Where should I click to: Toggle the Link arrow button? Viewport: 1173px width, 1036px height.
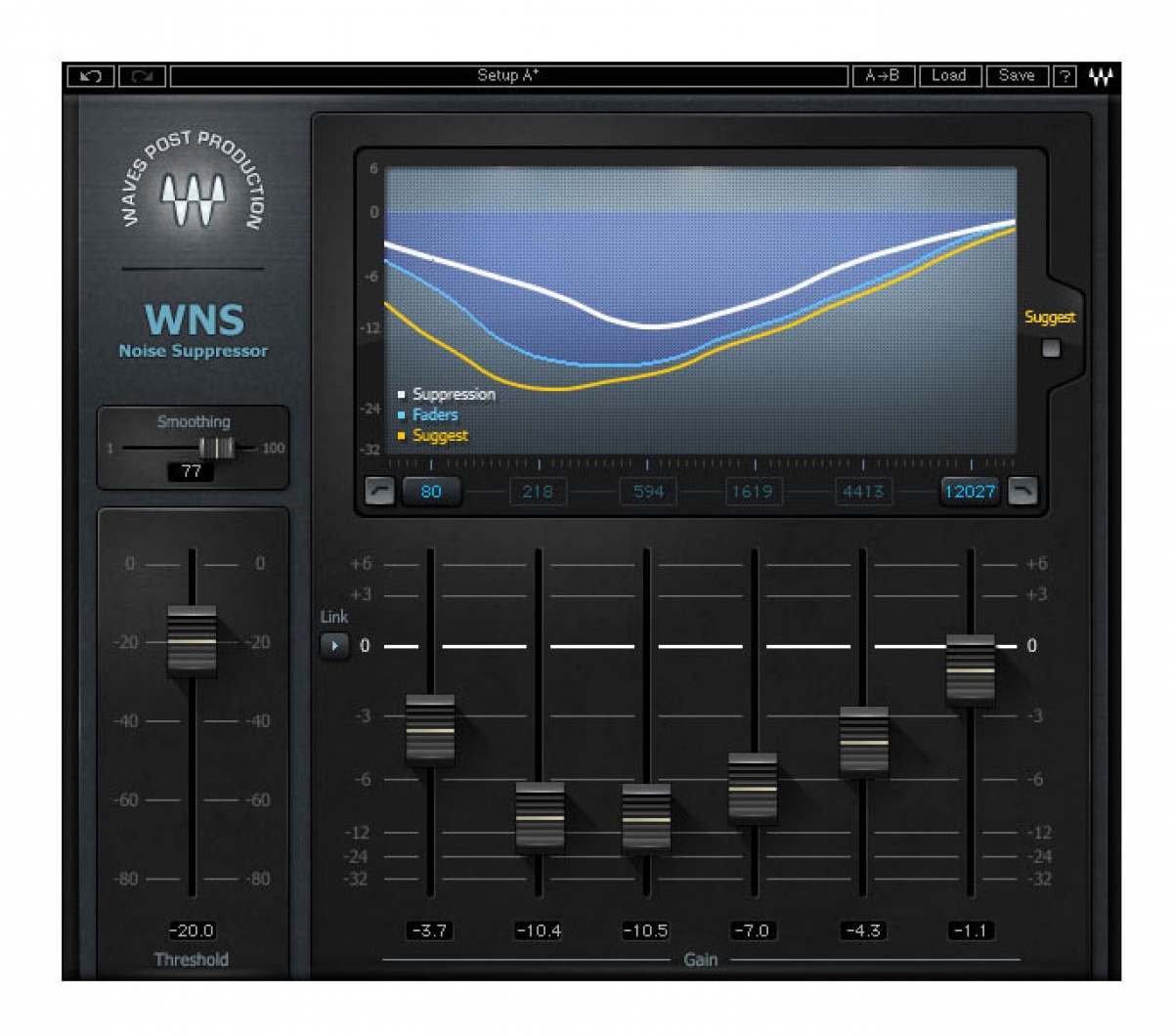[334, 646]
